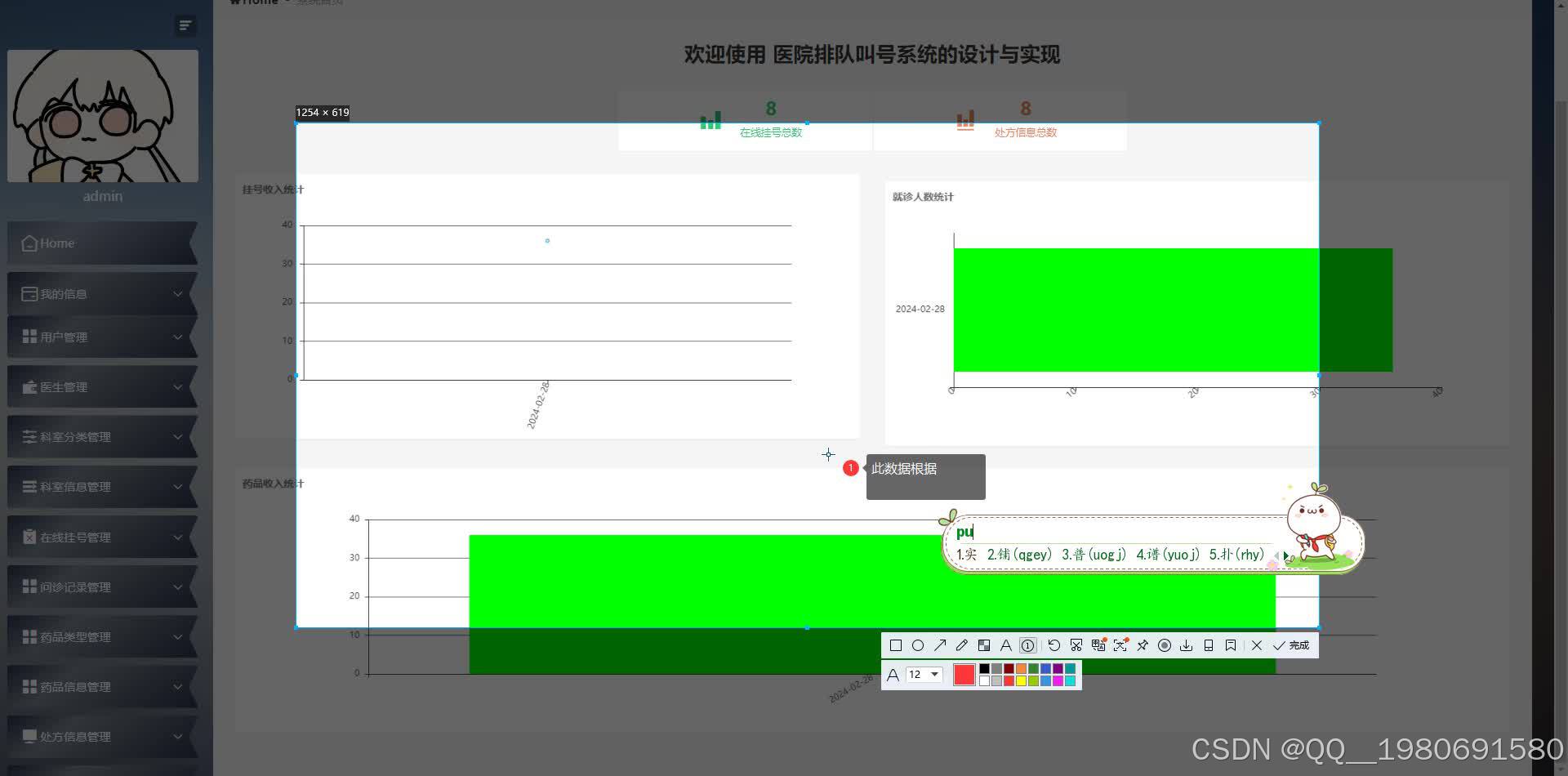Image resolution: width=1568 pixels, height=776 pixels.
Task: Select the 在线挂号管理 menu item
Action: (103, 537)
